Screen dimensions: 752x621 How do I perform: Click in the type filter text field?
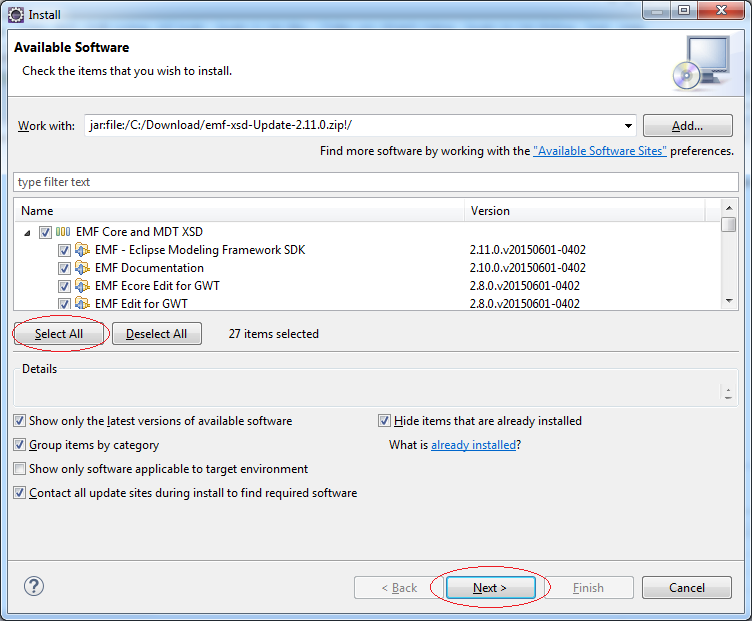[x=376, y=182]
